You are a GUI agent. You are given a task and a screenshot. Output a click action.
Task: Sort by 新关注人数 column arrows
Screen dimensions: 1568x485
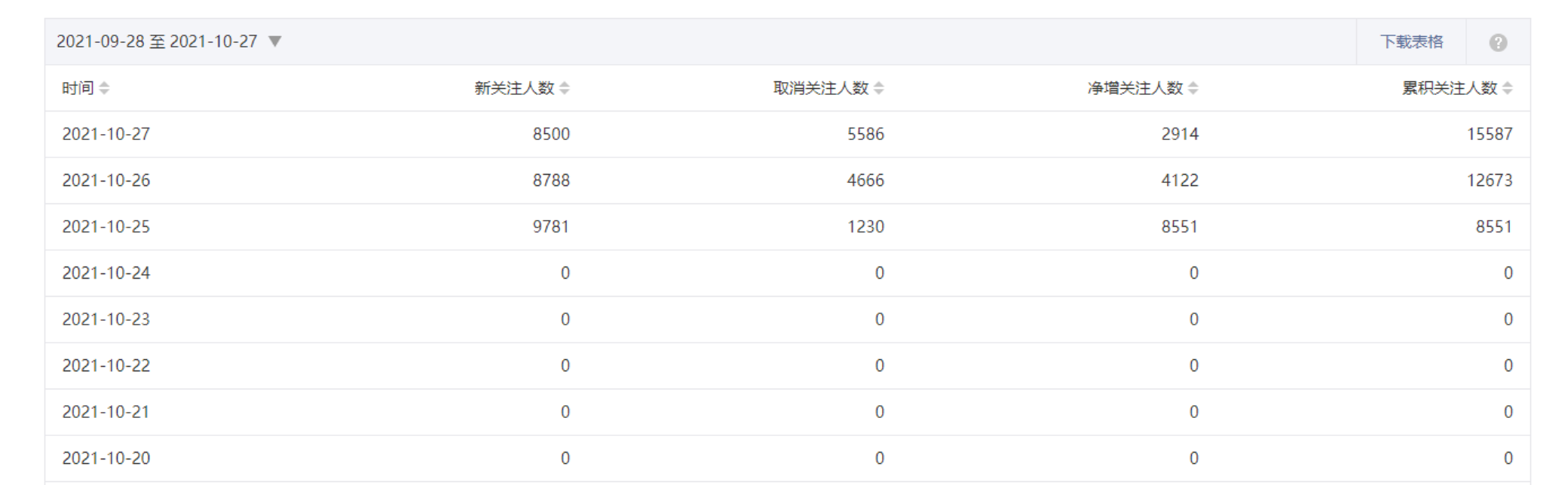[565, 88]
